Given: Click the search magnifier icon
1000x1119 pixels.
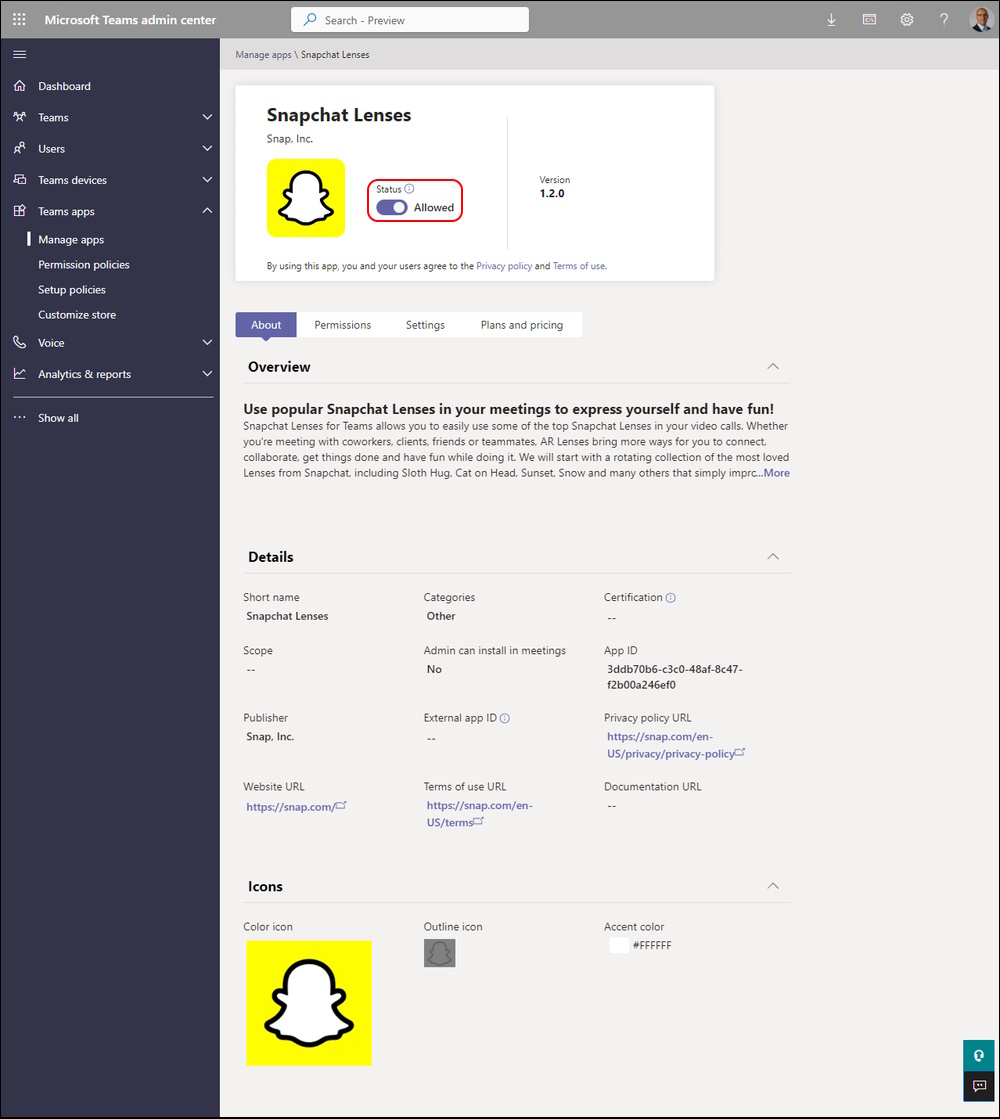Looking at the screenshot, I should coord(310,19).
